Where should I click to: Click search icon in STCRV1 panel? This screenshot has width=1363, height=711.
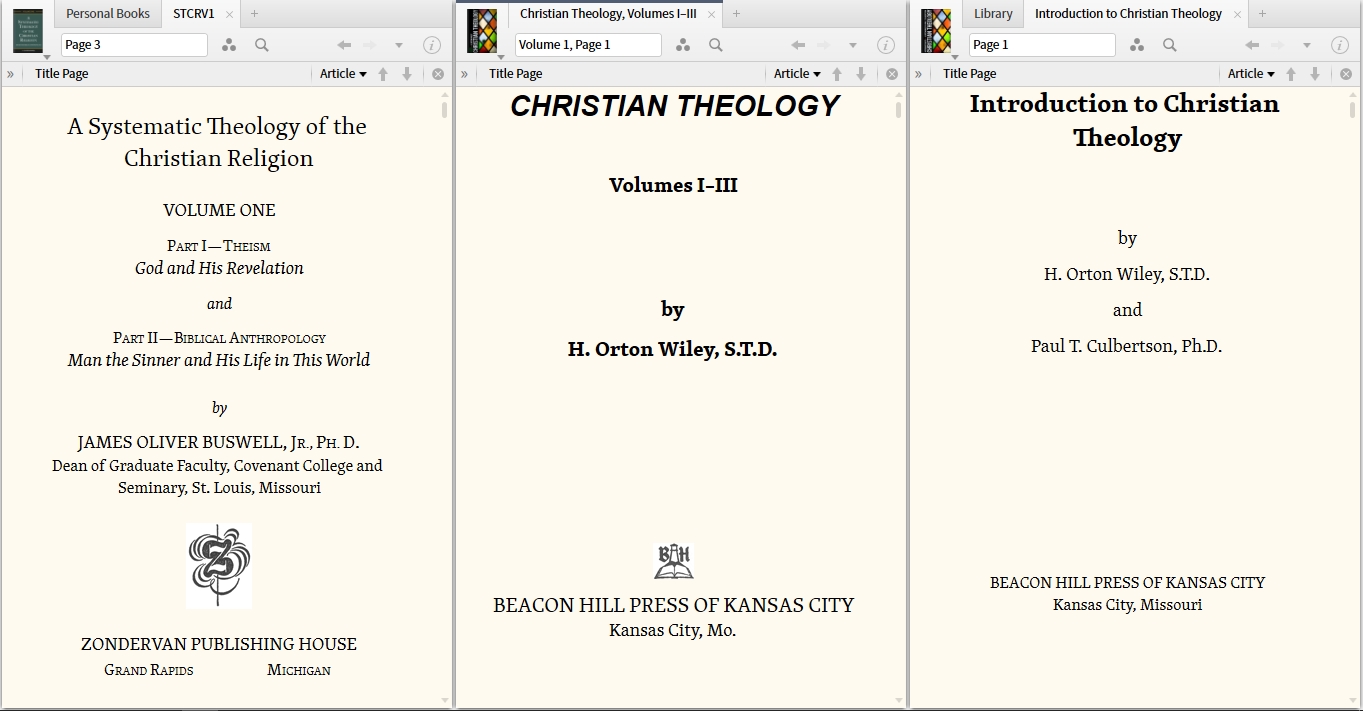(x=262, y=45)
